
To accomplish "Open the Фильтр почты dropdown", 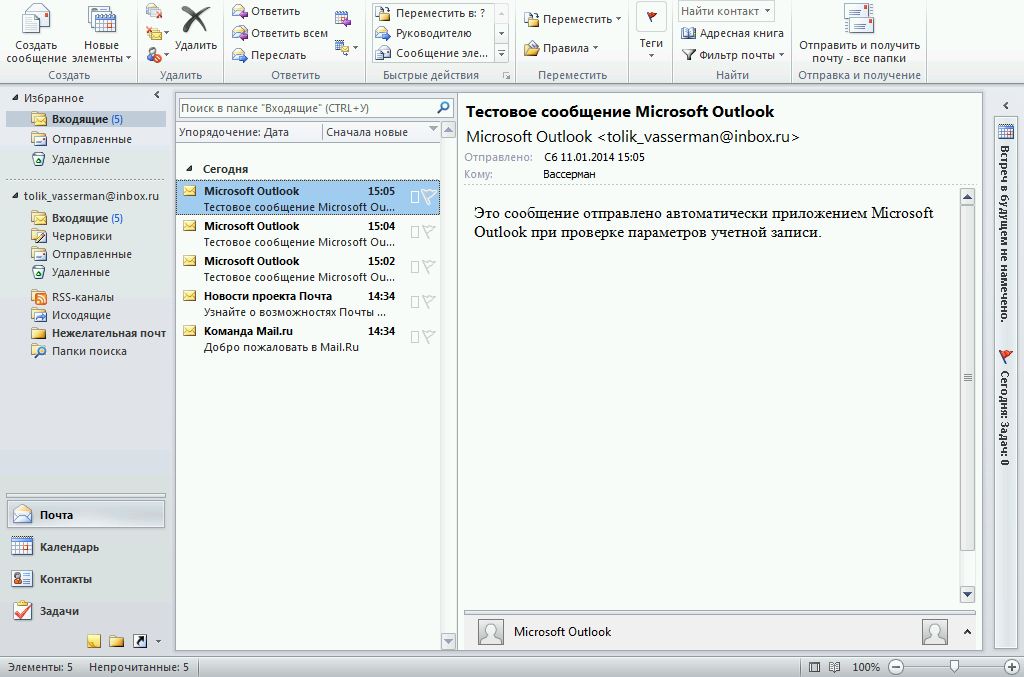I will pyautogui.click(x=733, y=55).
